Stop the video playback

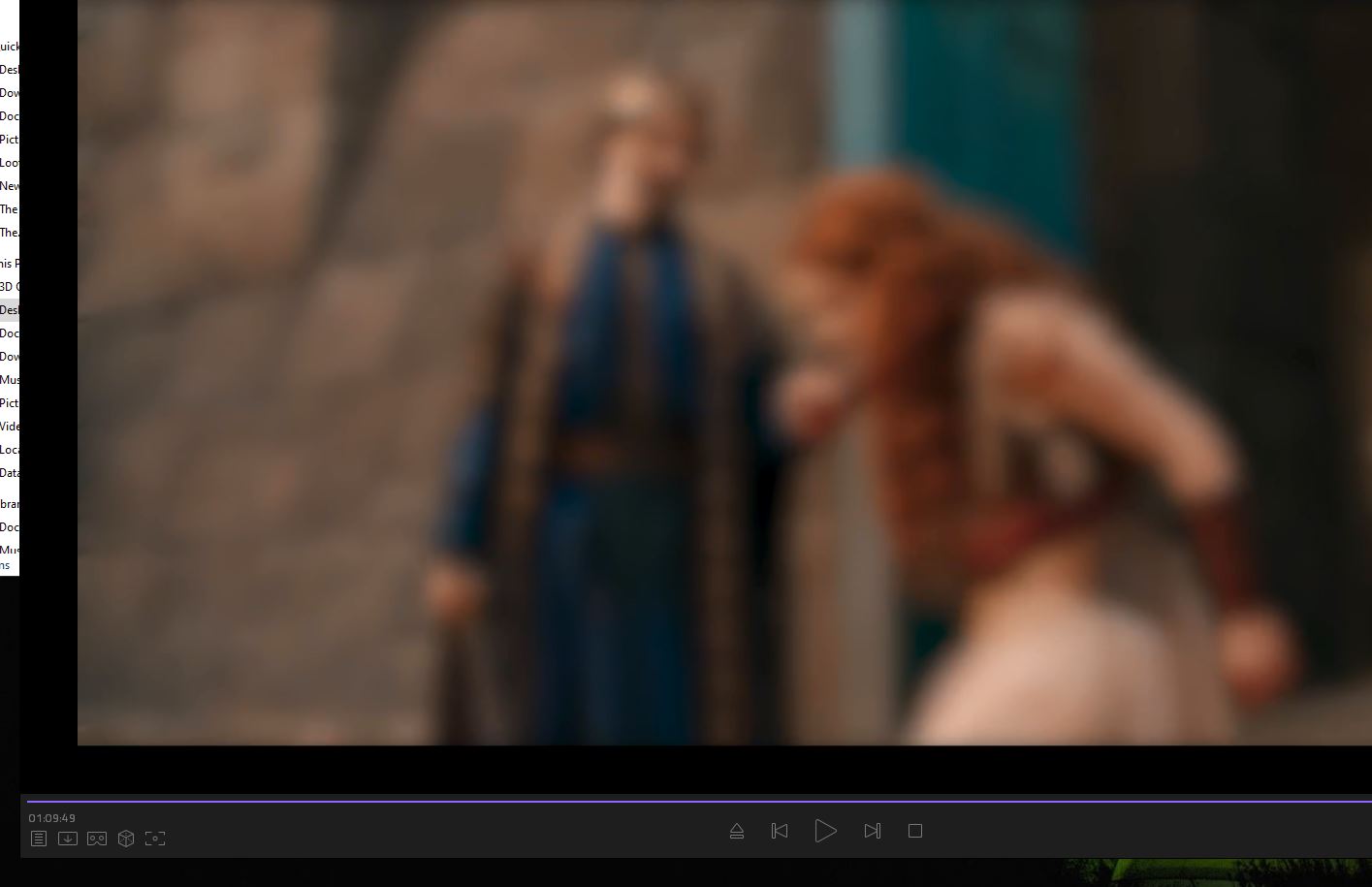pyautogui.click(x=914, y=831)
